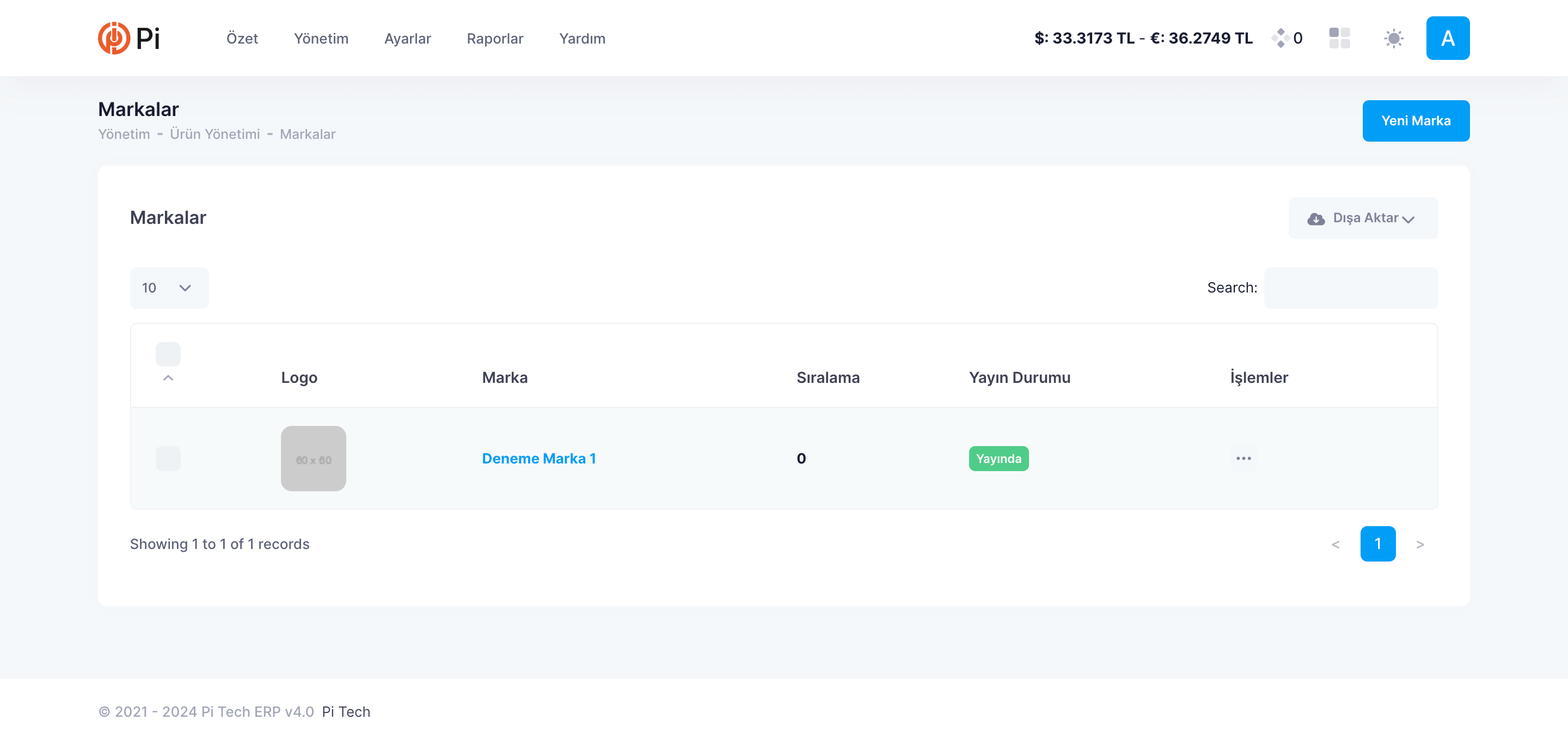Click the Pi logo icon
Image resolution: width=1568 pixels, height=744 pixels.
tap(114, 38)
